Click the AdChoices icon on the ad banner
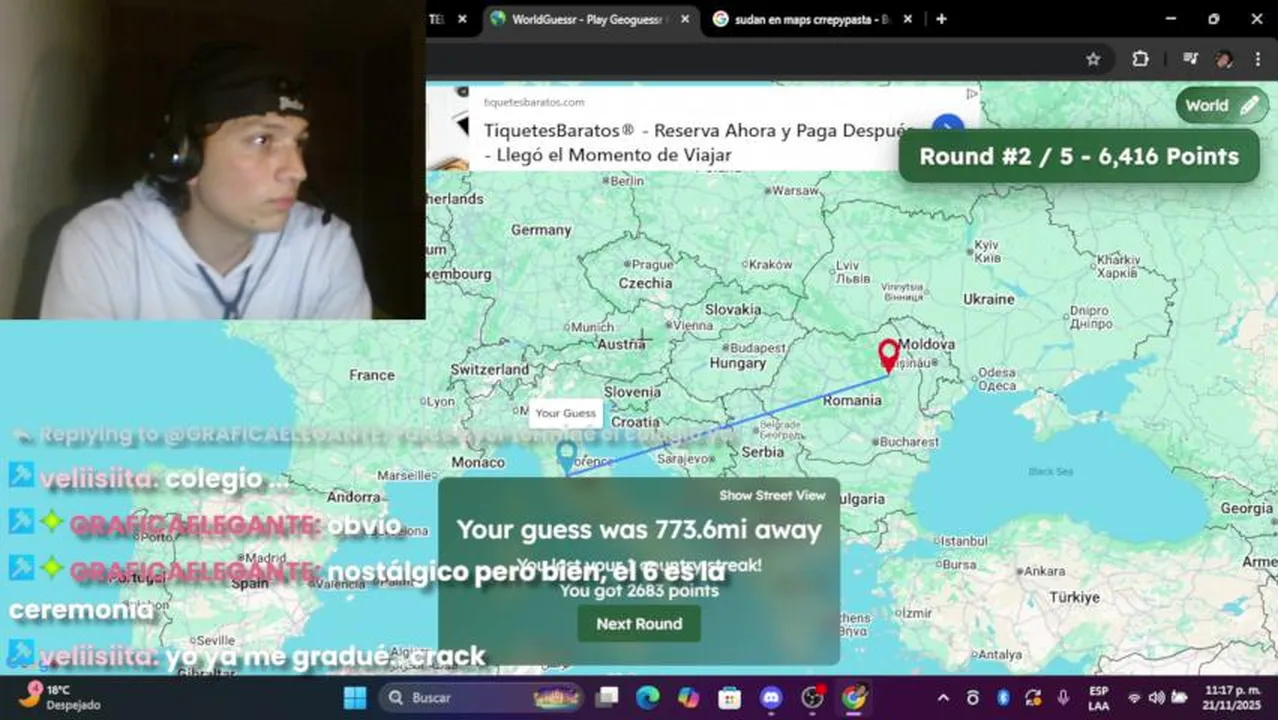This screenshot has width=1278, height=720. point(971,94)
